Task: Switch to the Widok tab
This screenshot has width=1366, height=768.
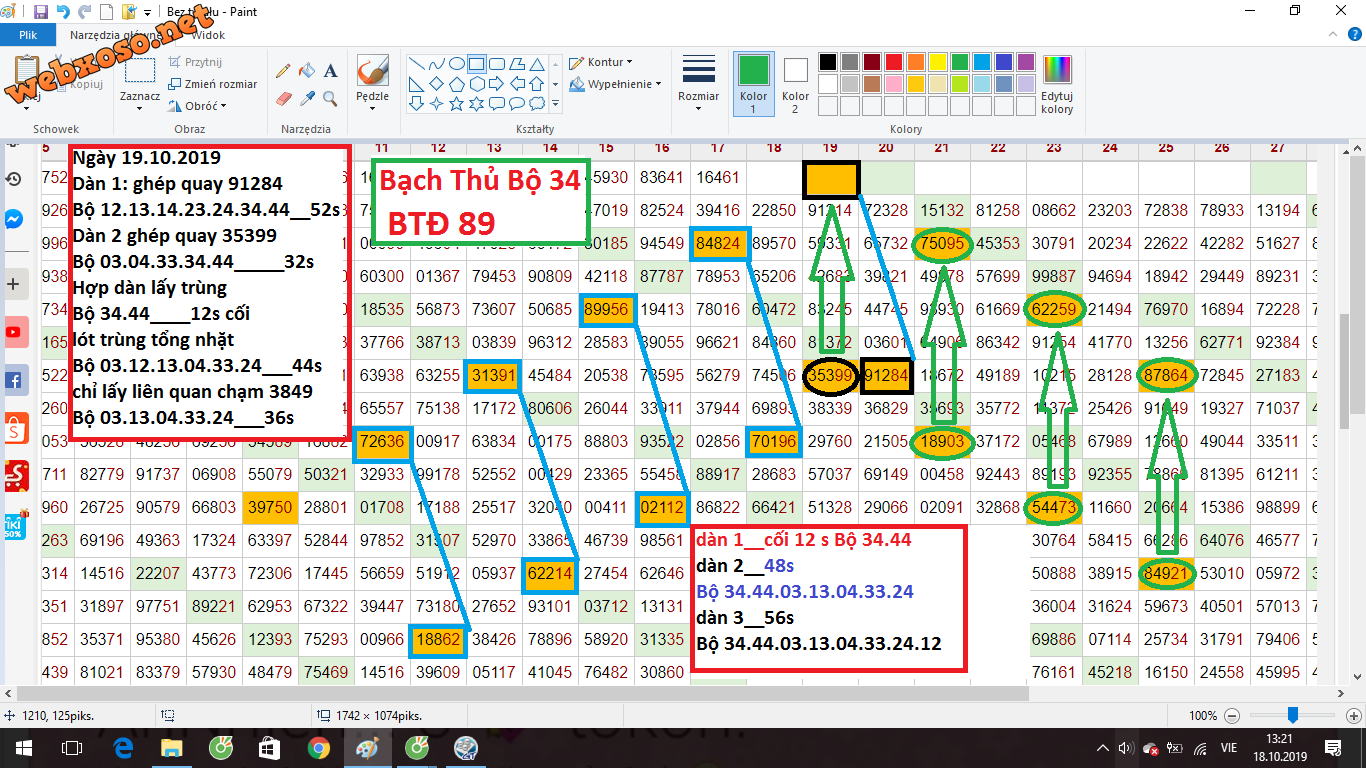Action: click(x=208, y=35)
